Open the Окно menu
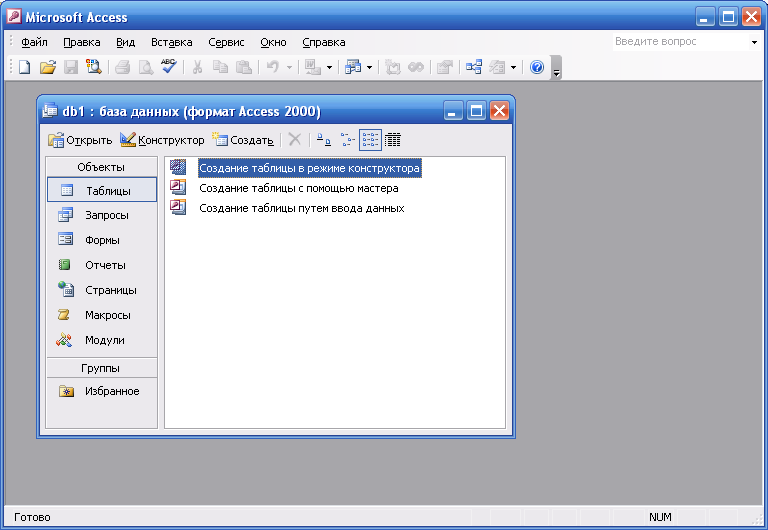Viewport: 768px width, 530px height. click(273, 42)
